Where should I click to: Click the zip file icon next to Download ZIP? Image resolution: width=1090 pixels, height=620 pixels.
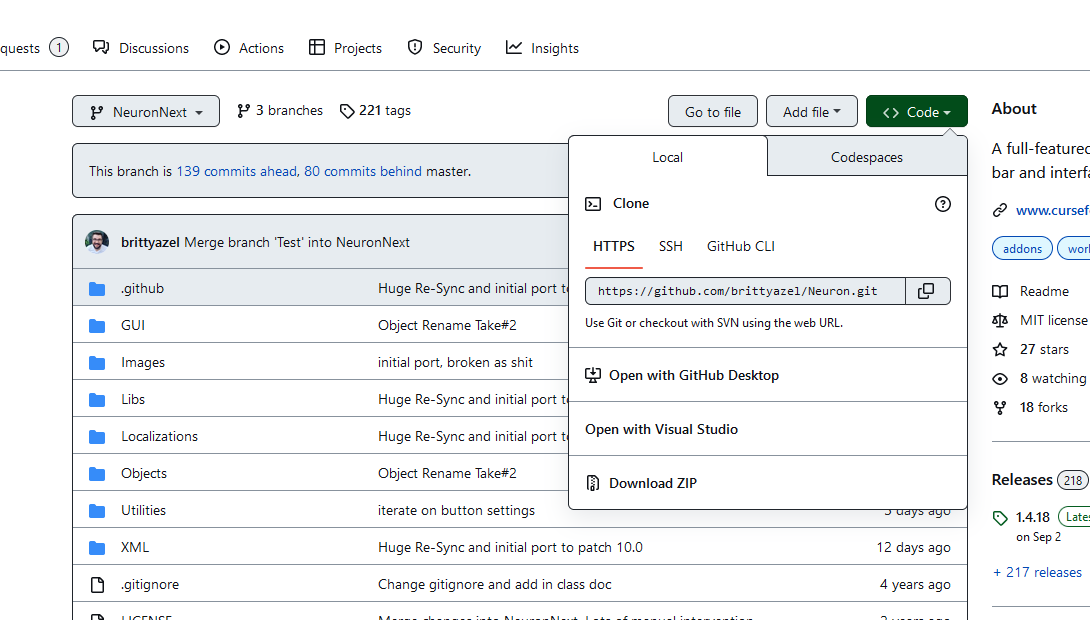click(593, 483)
